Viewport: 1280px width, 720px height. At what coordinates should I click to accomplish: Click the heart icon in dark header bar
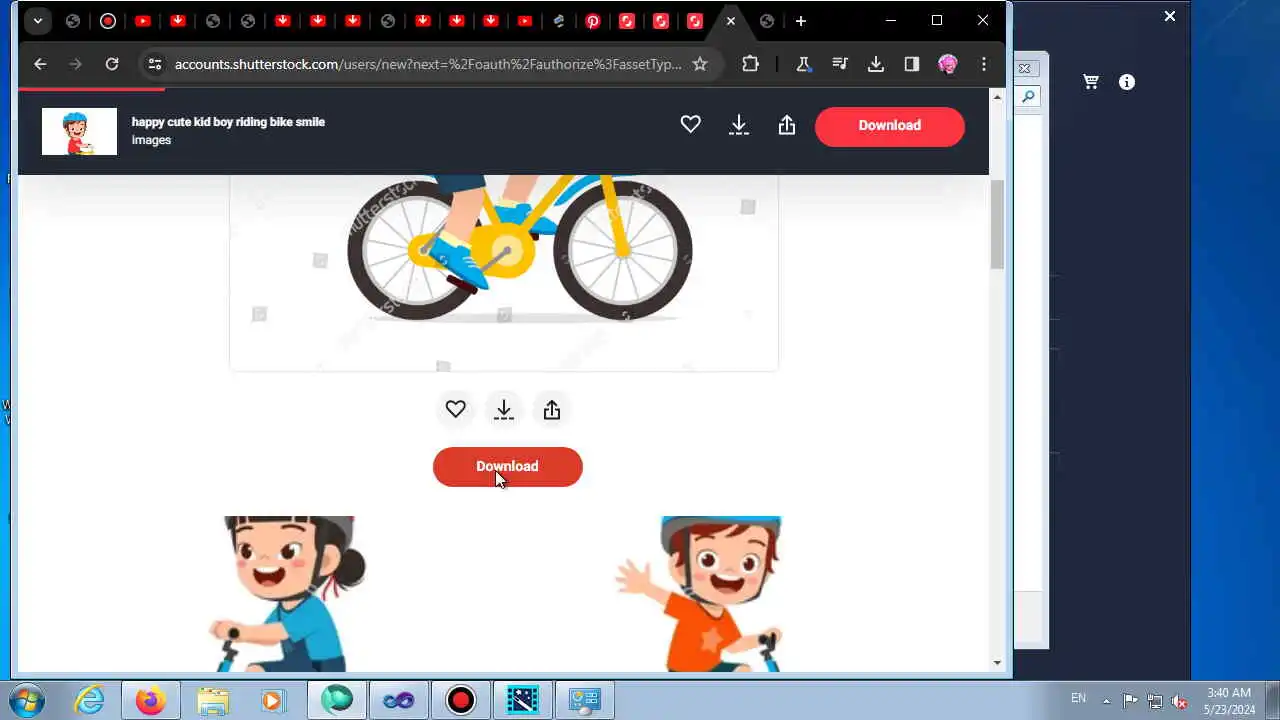(690, 124)
